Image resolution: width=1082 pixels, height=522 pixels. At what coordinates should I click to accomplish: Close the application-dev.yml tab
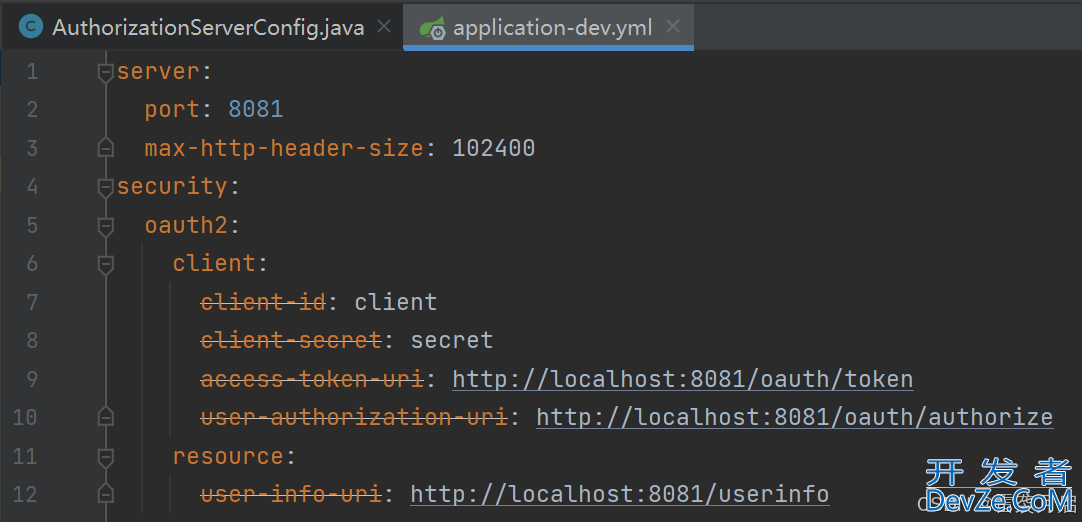coord(673,27)
